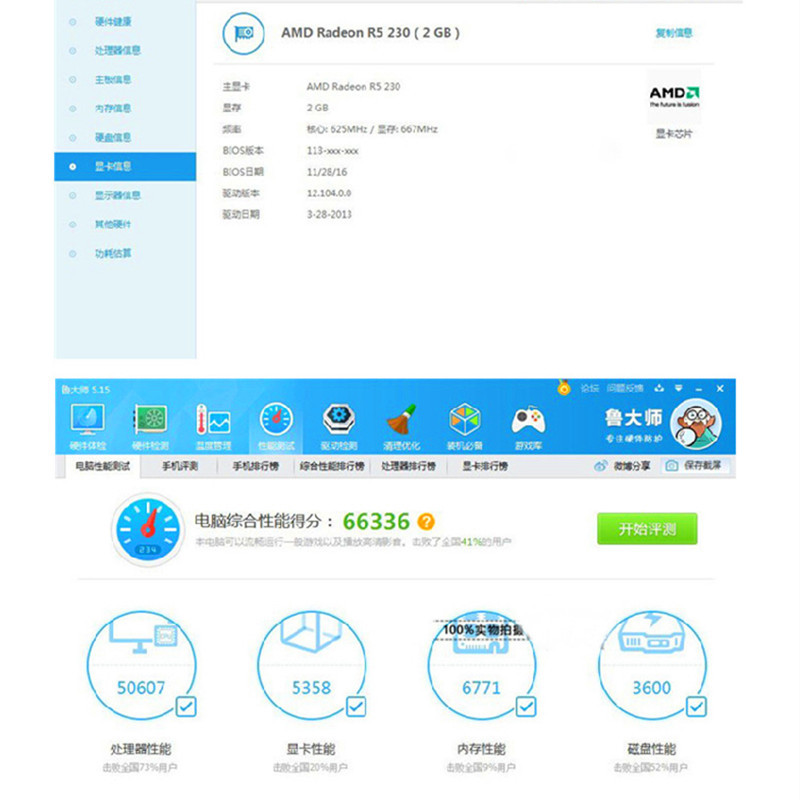The image size is (800, 800).
Task: Click the driver date value 3-28-2013
Action: (329, 214)
